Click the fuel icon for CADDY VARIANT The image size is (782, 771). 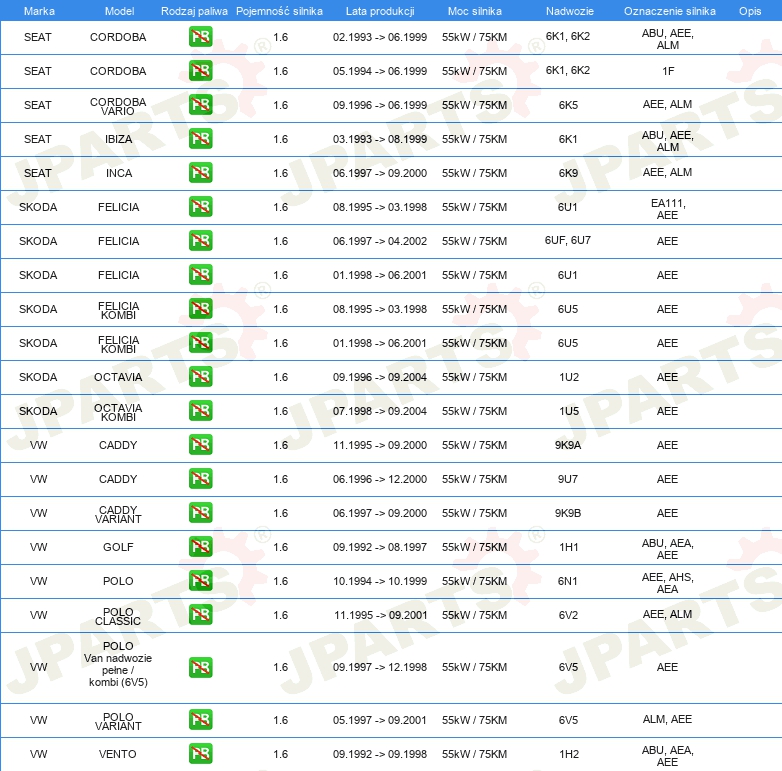click(200, 513)
